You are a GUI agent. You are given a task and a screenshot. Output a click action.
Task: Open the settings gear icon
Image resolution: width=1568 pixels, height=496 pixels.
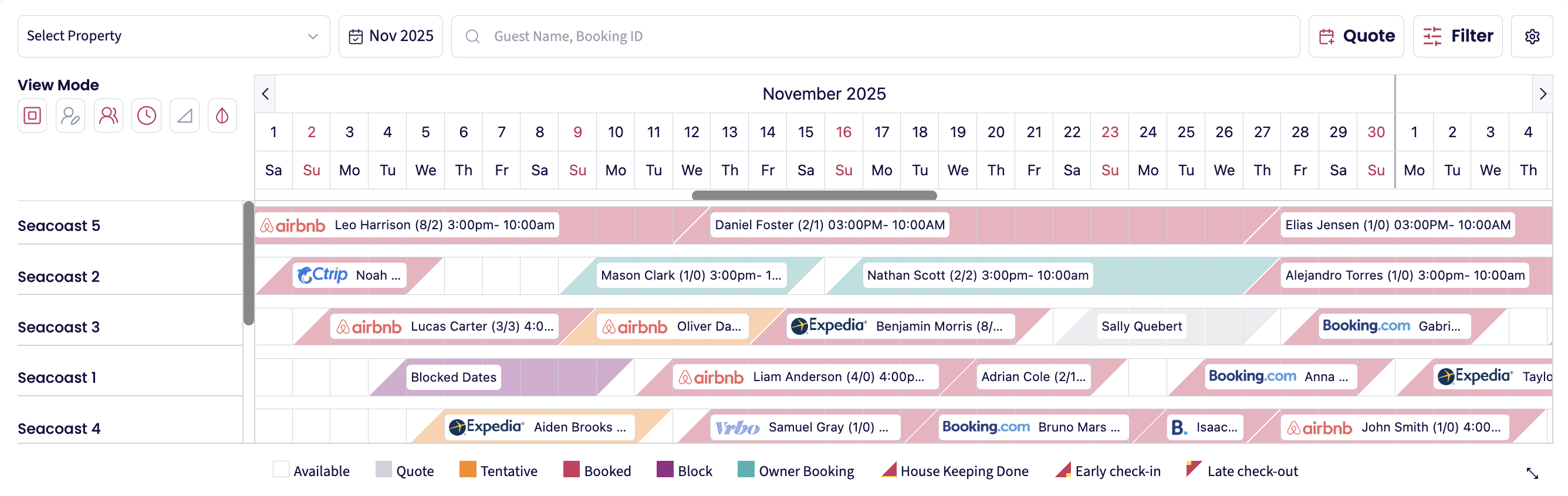[1532, 36]
